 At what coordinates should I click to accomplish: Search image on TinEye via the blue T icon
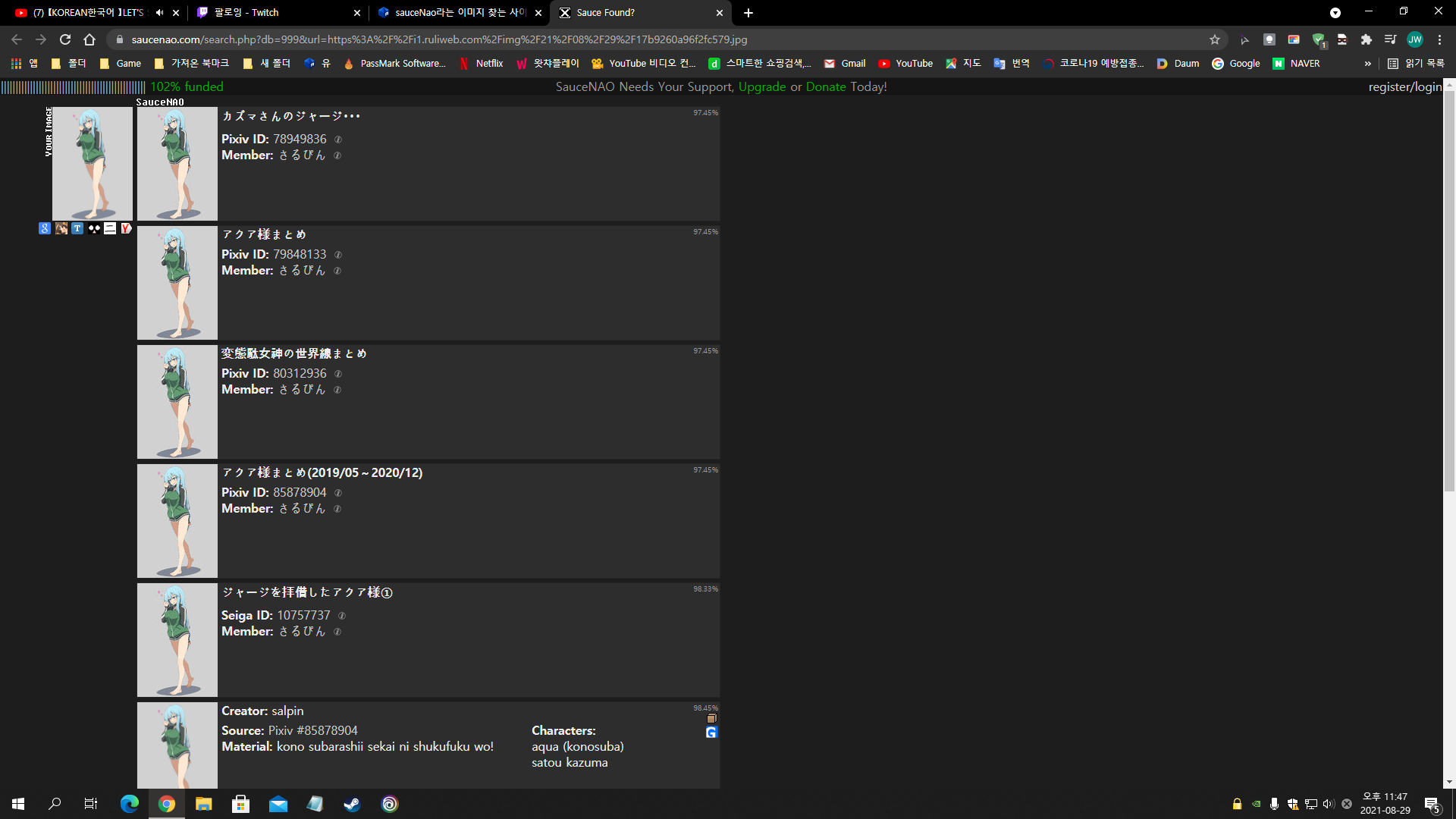(77, 228)
